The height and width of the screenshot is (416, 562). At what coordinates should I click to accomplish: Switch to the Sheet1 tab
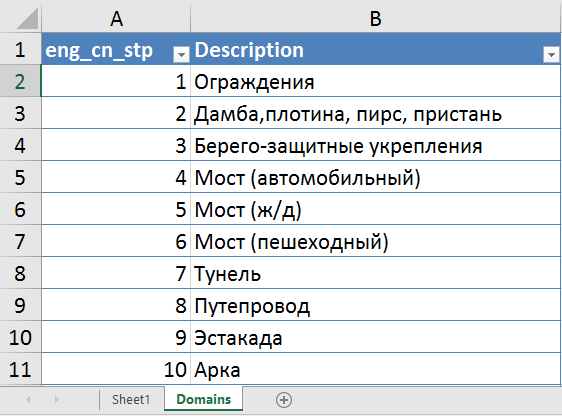pyautogui.click(x=131, y=400)
